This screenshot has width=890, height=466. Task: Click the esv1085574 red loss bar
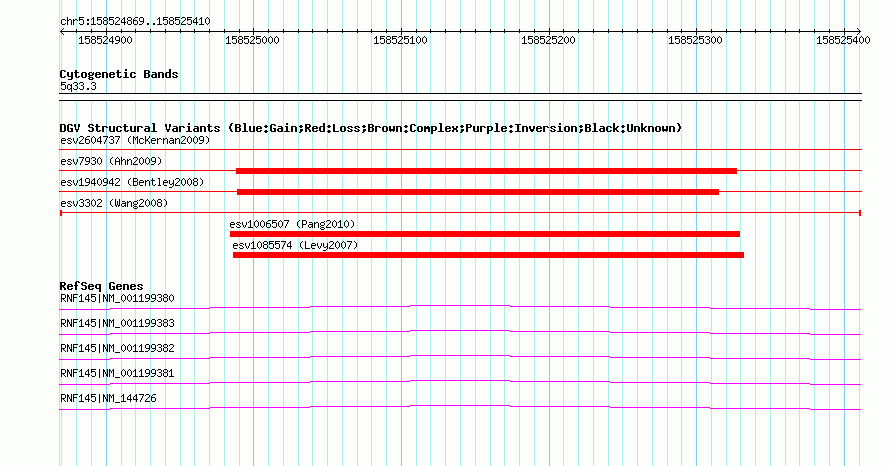[488, 255]
